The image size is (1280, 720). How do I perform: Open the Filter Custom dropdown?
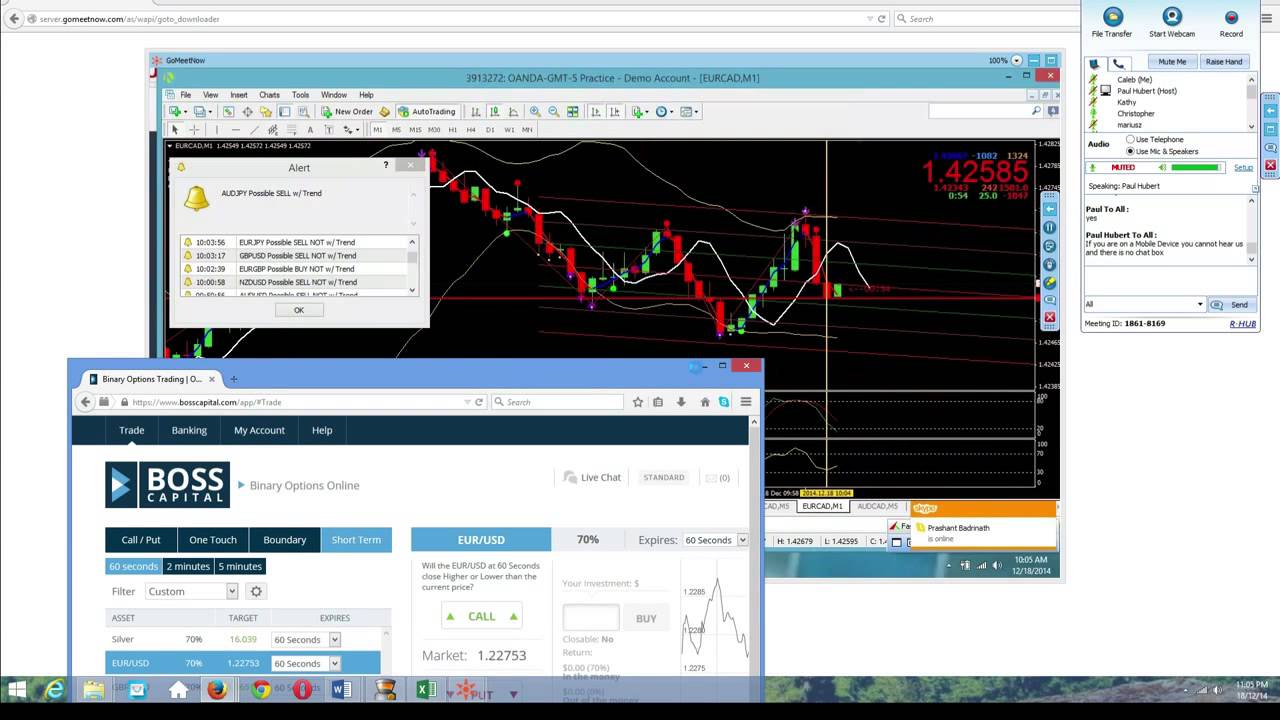[191, 591]
